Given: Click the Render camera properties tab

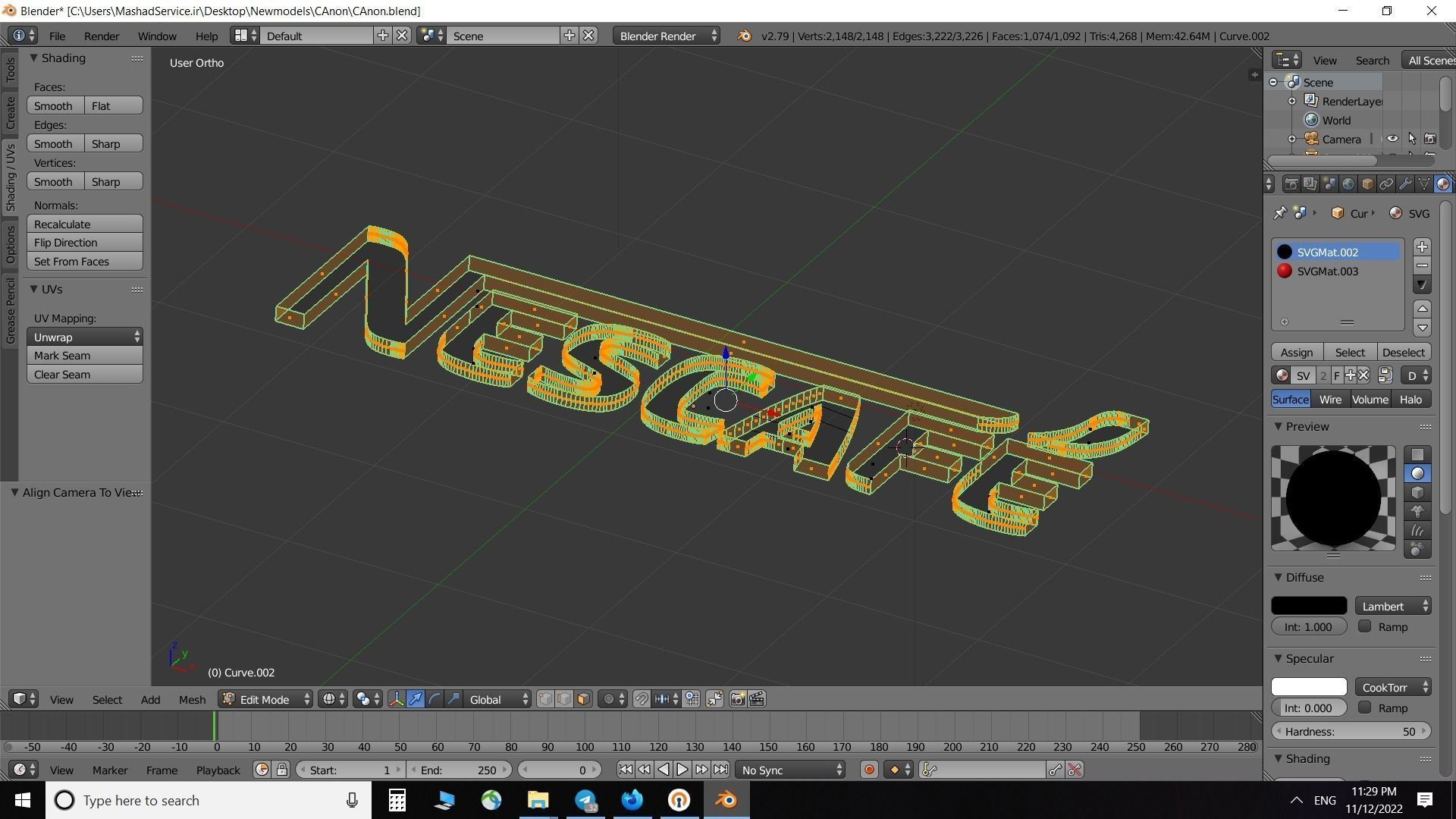Looking at the screenshot, I should 1291,184.
